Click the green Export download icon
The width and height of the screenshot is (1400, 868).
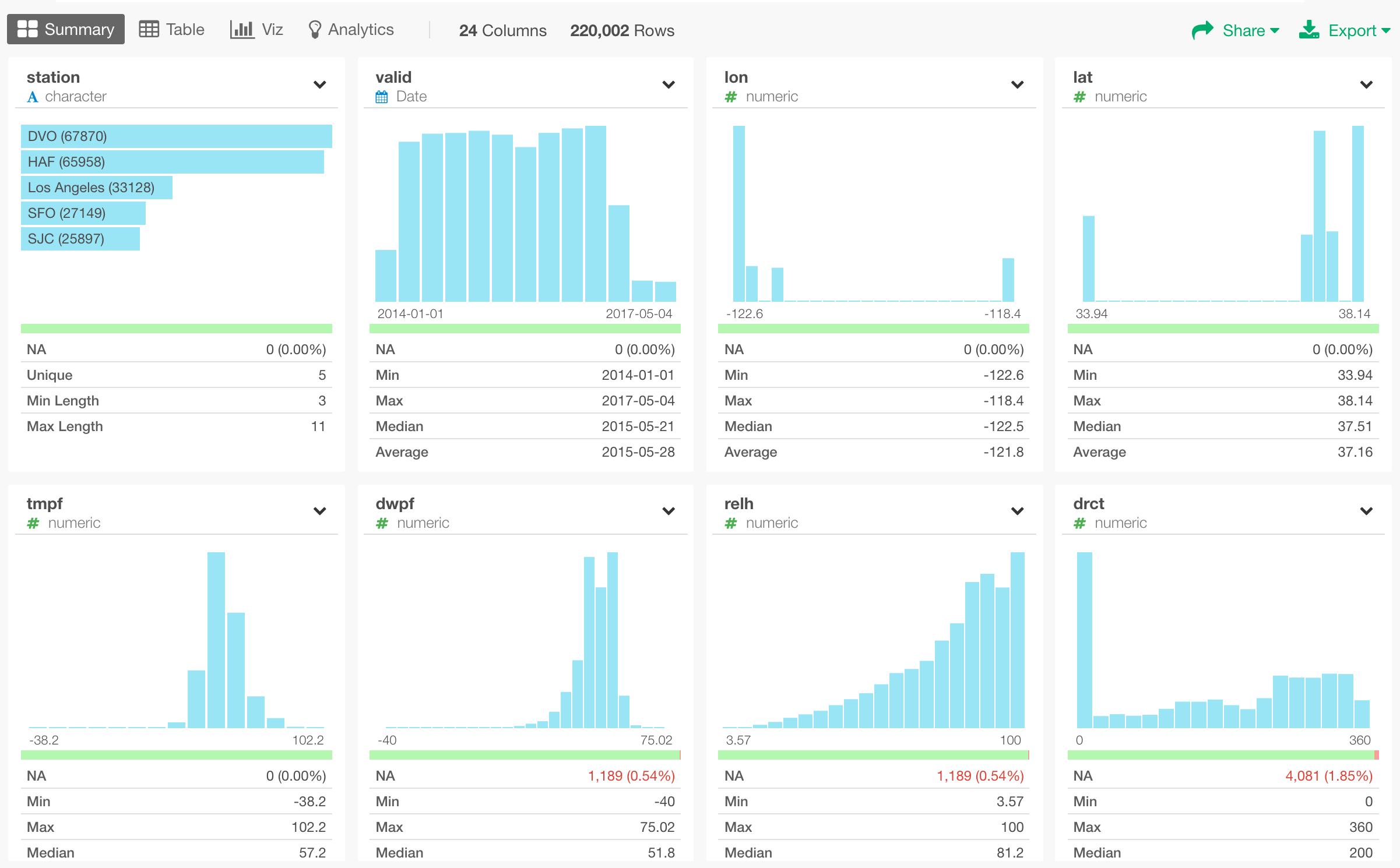click(x=1310, y=29)
